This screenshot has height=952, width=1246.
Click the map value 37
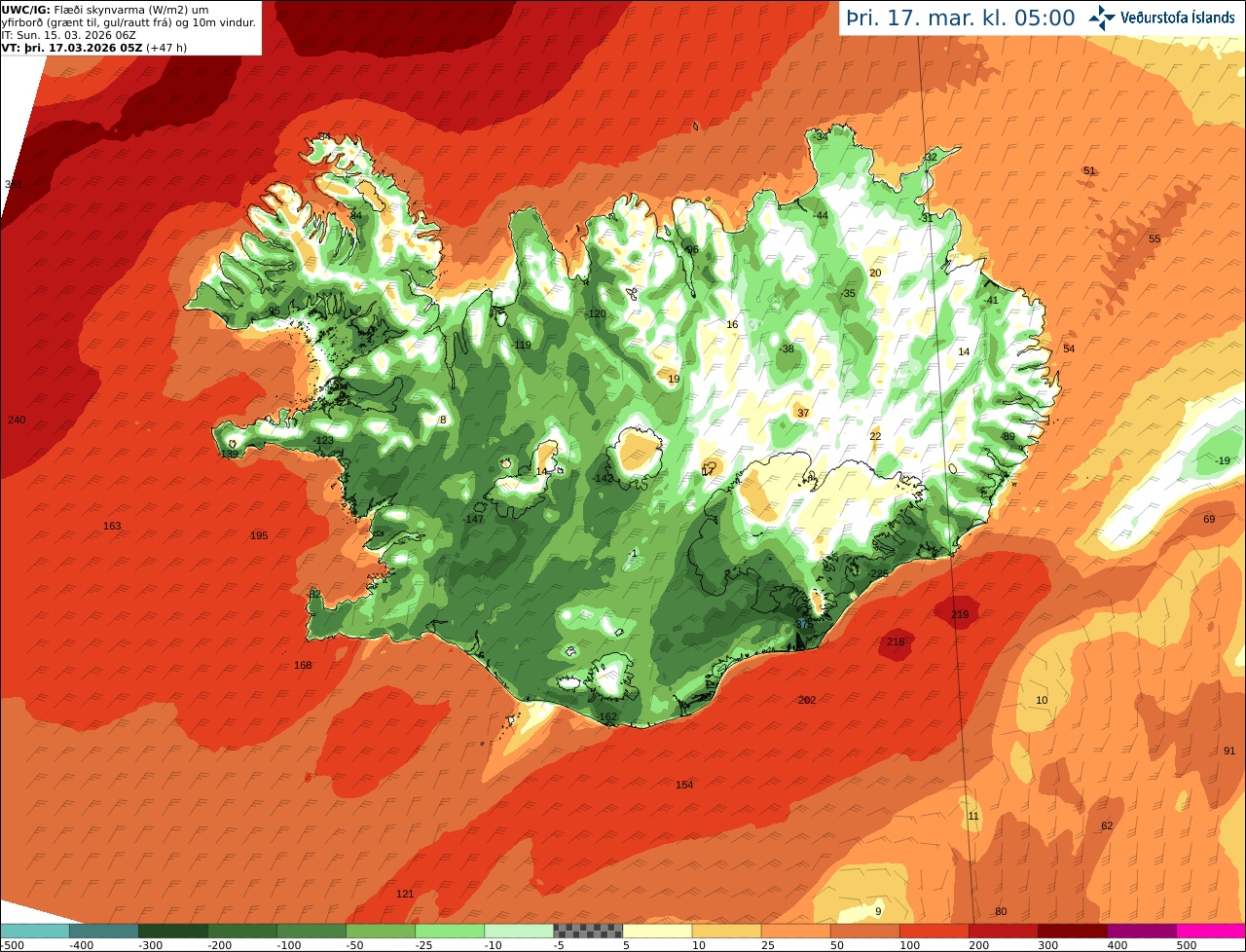tap(803, 413)
